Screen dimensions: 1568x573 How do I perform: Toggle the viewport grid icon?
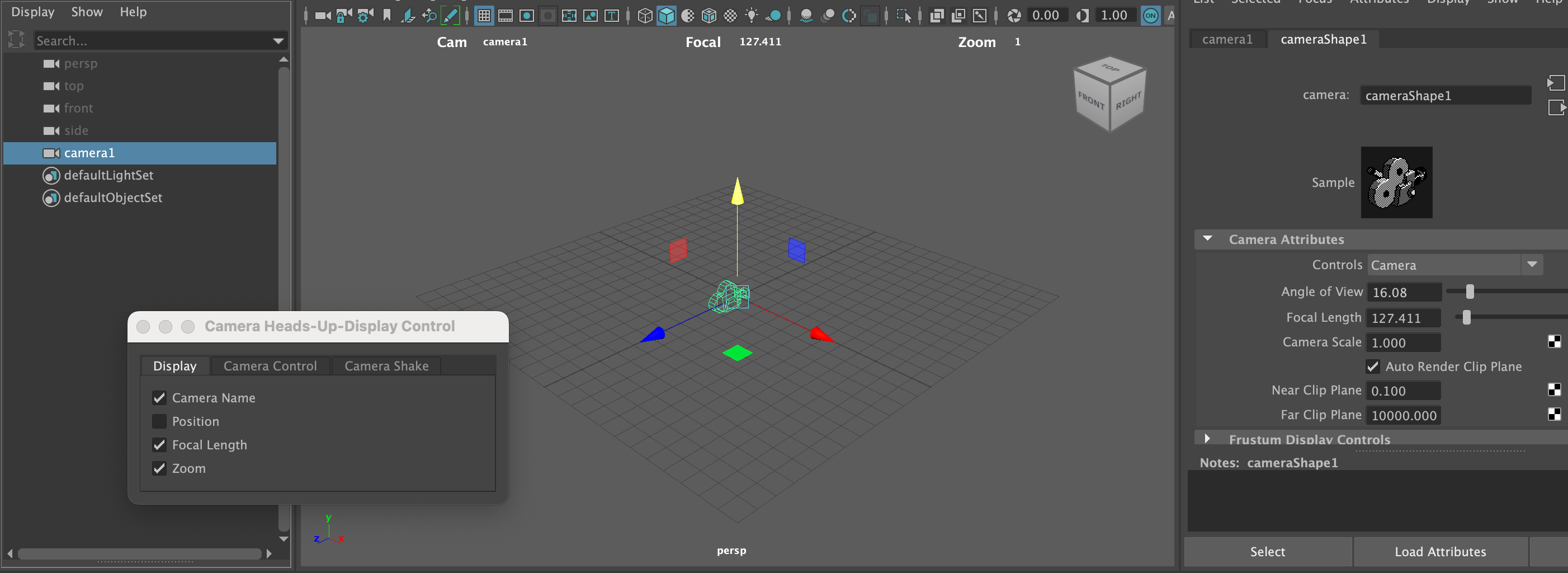484,16
